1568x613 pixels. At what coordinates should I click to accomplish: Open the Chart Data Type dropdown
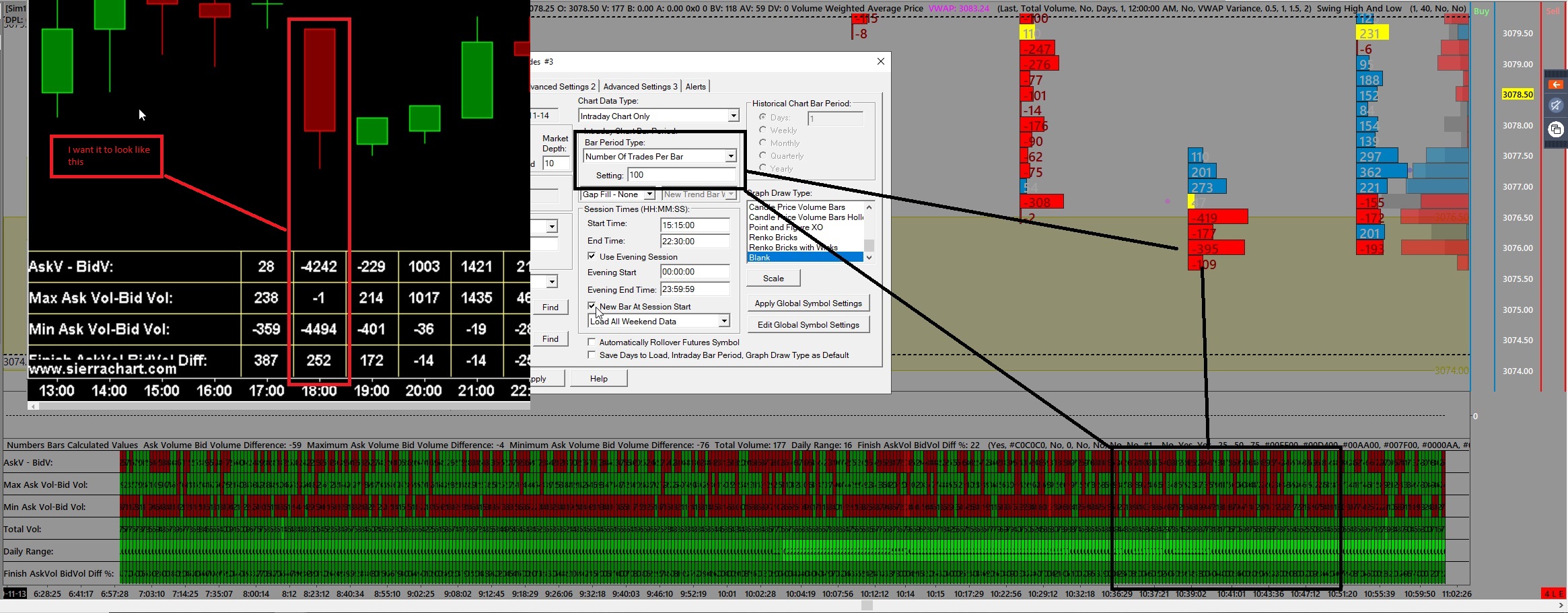point(733,116)
